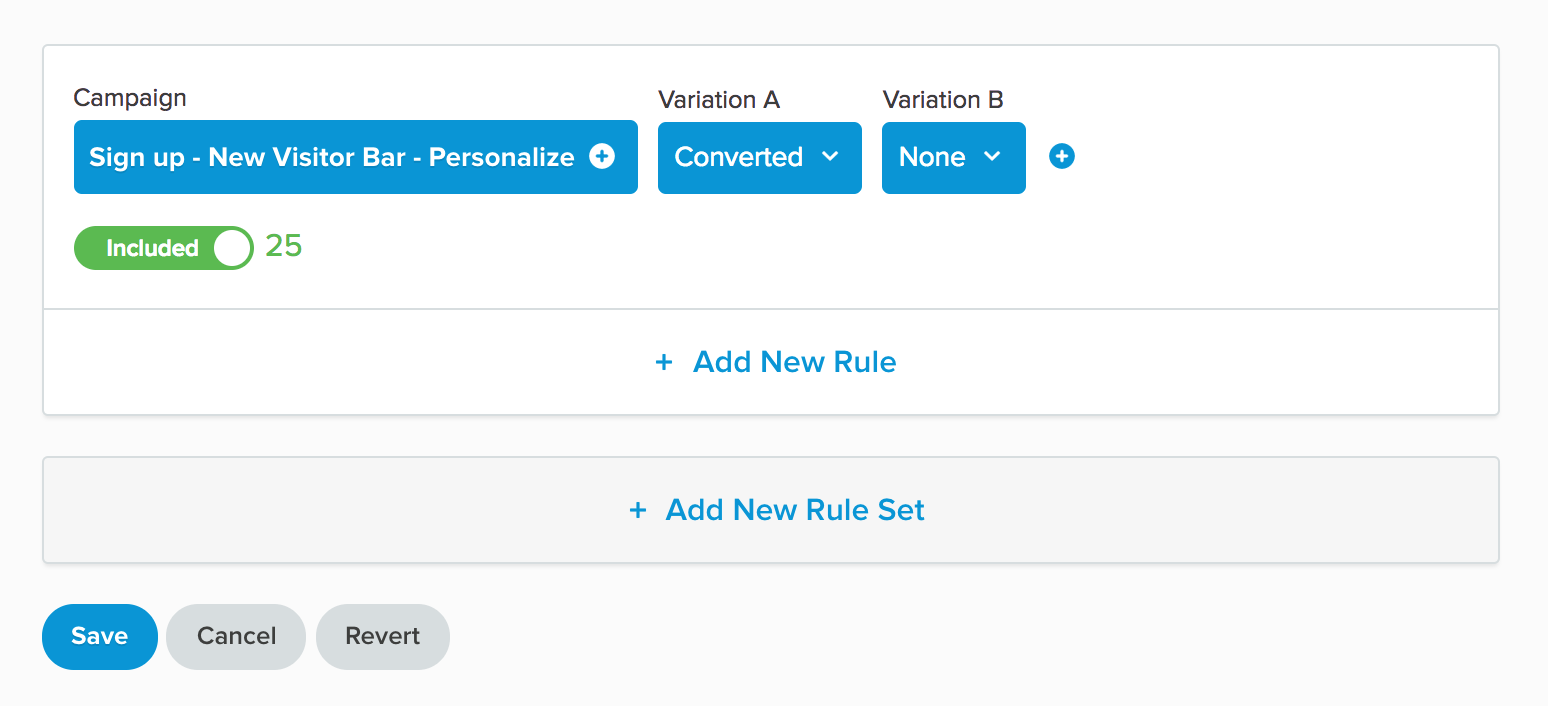Screen dimensions: 1548x706
Task: Click the Variation B label
Action: (943, 100)
